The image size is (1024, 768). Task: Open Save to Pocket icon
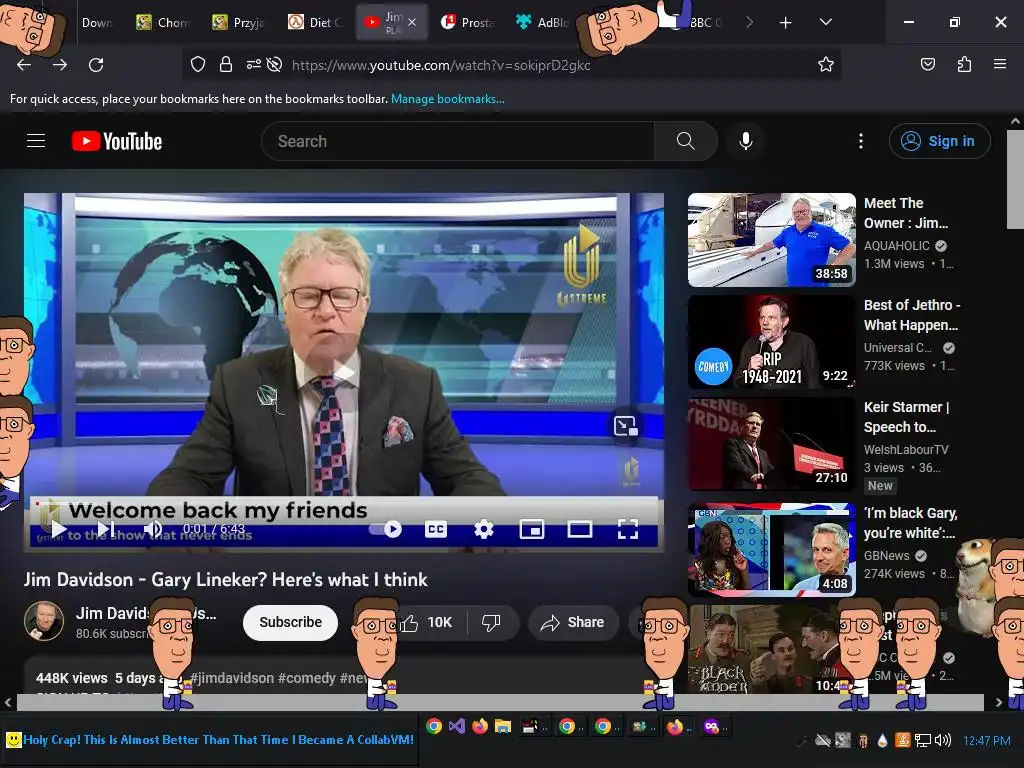tap(927, 64)
